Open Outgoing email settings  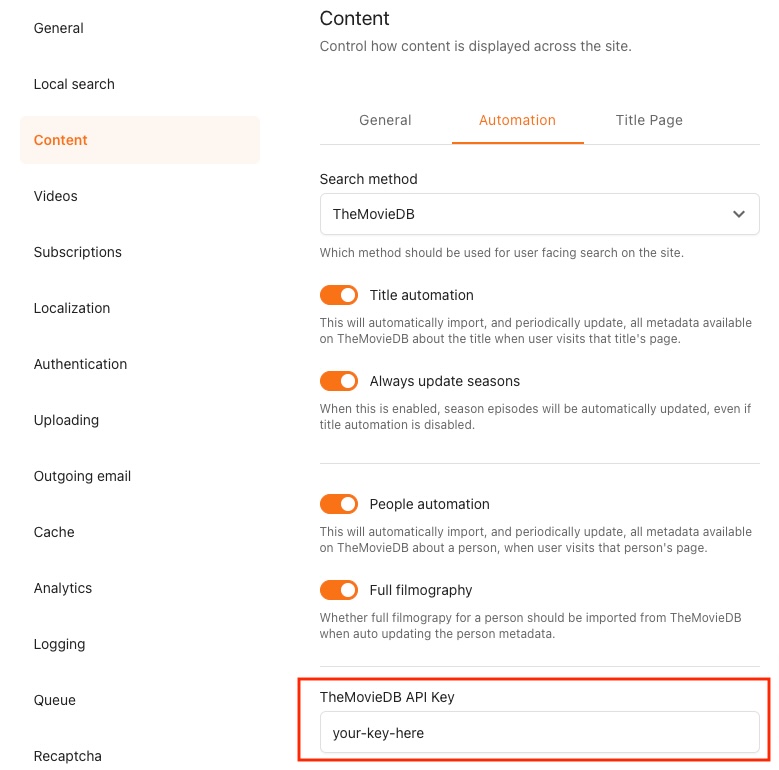82,476
